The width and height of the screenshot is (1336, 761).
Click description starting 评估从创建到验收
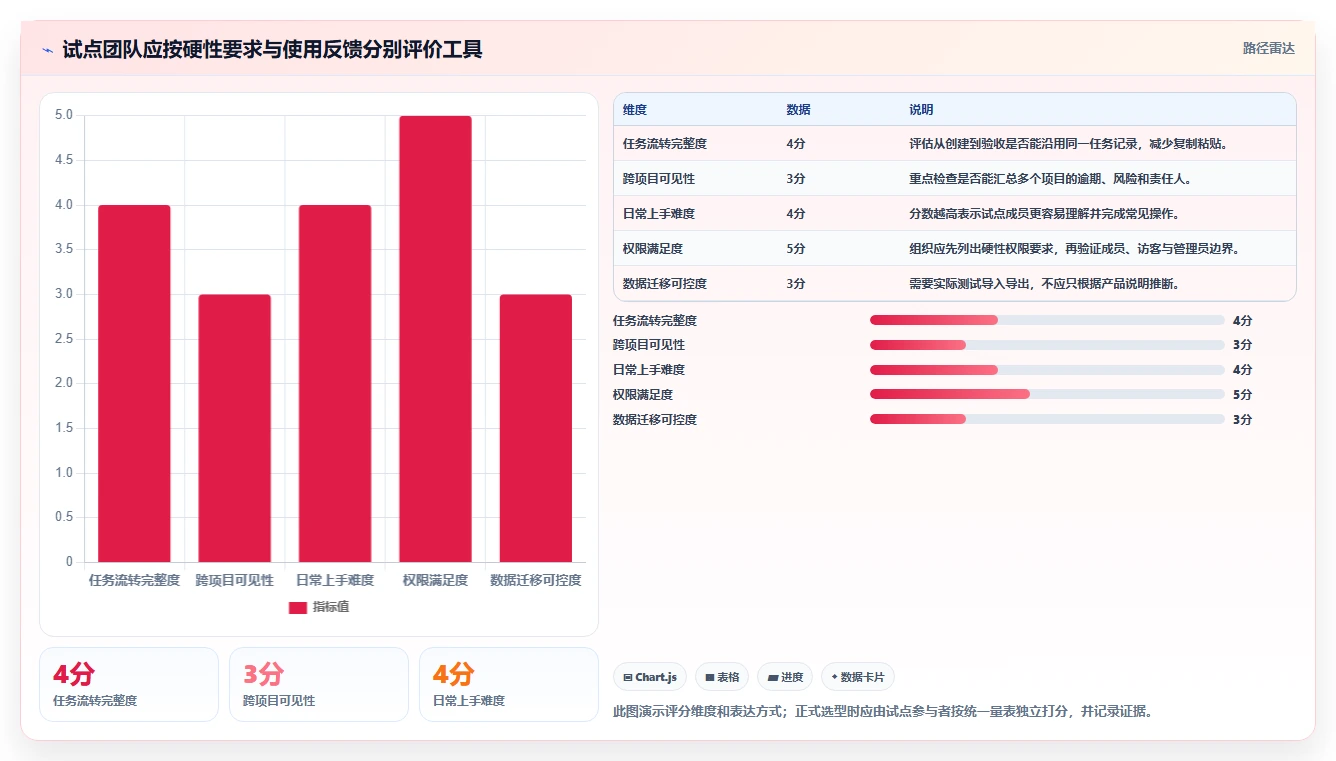tap(1068, 144)
